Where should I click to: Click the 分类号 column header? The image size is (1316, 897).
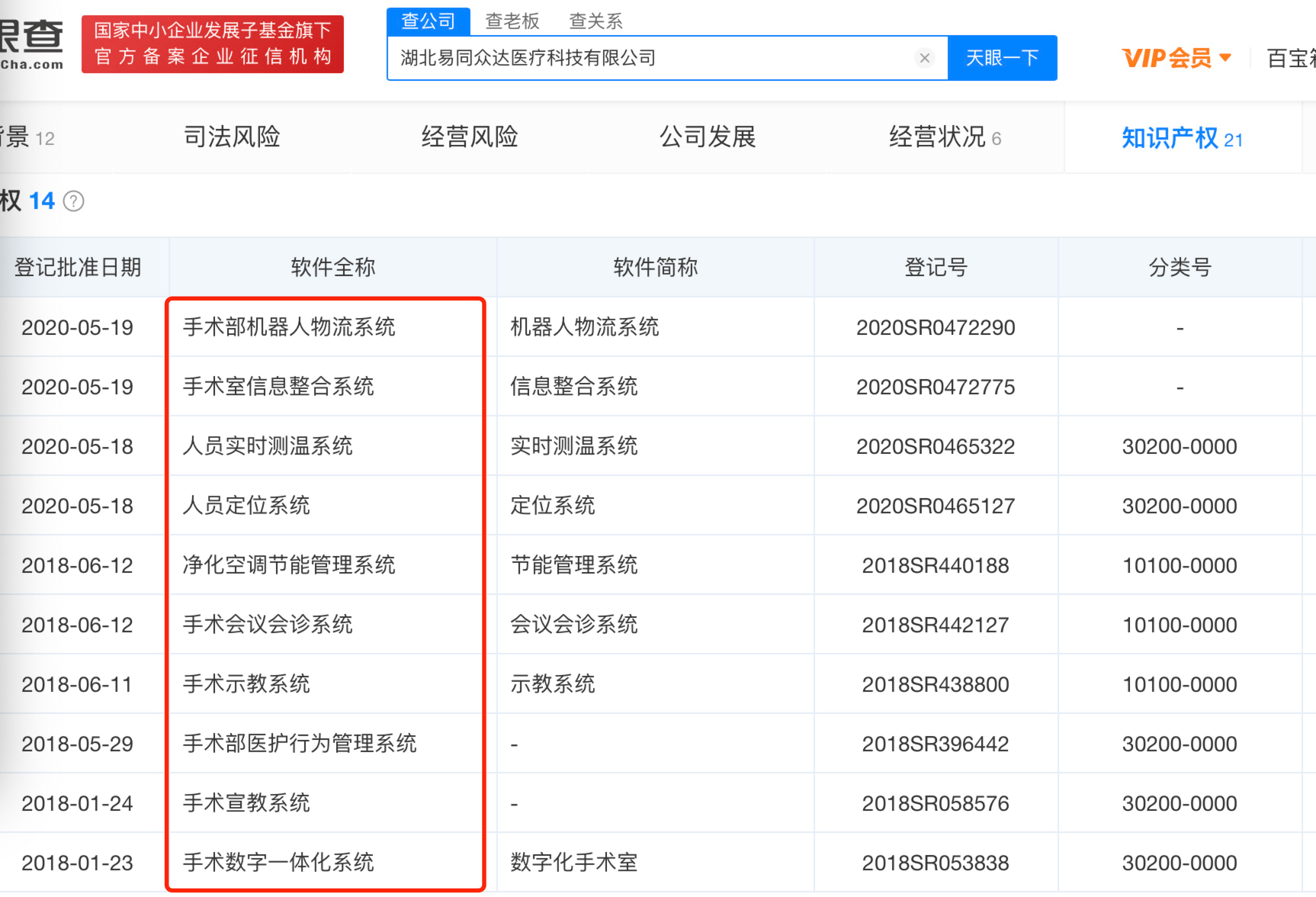(x=1180, y=267)
